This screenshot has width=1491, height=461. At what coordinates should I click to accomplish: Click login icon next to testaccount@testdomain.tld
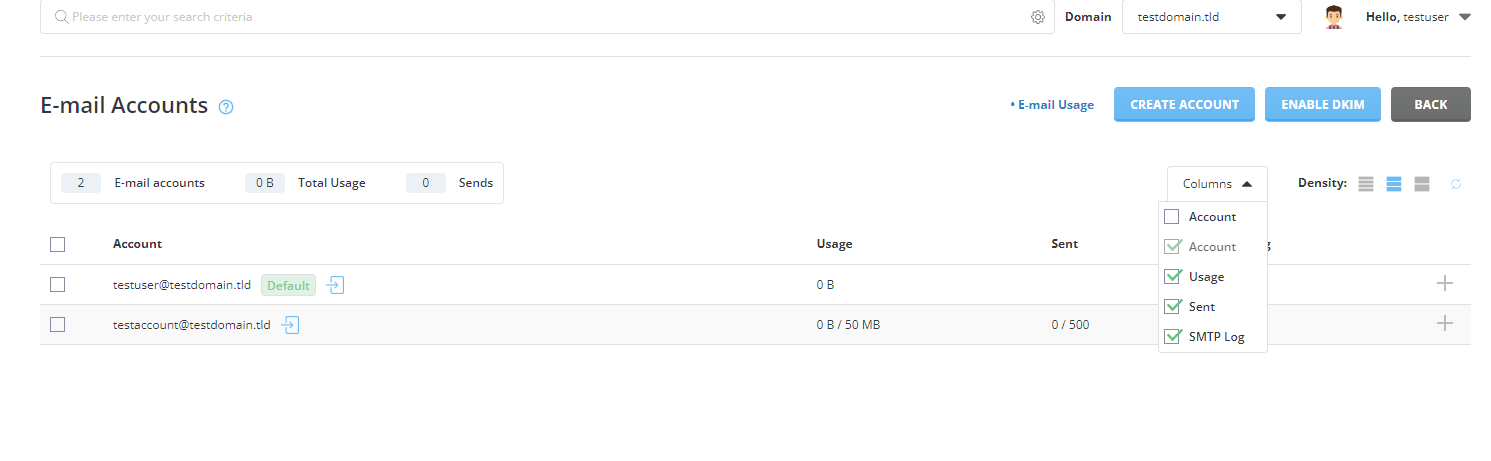click(x=290, y=324)
